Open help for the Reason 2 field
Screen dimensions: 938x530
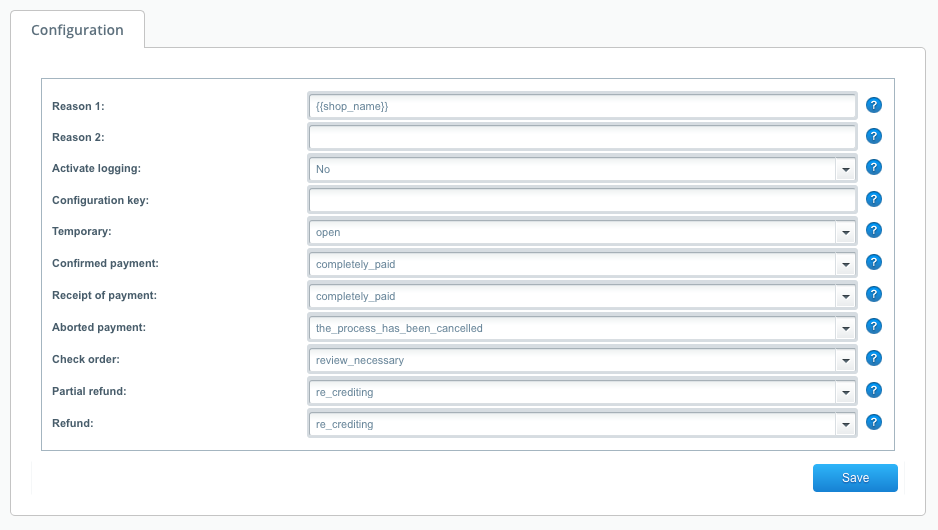click(873, 137)
